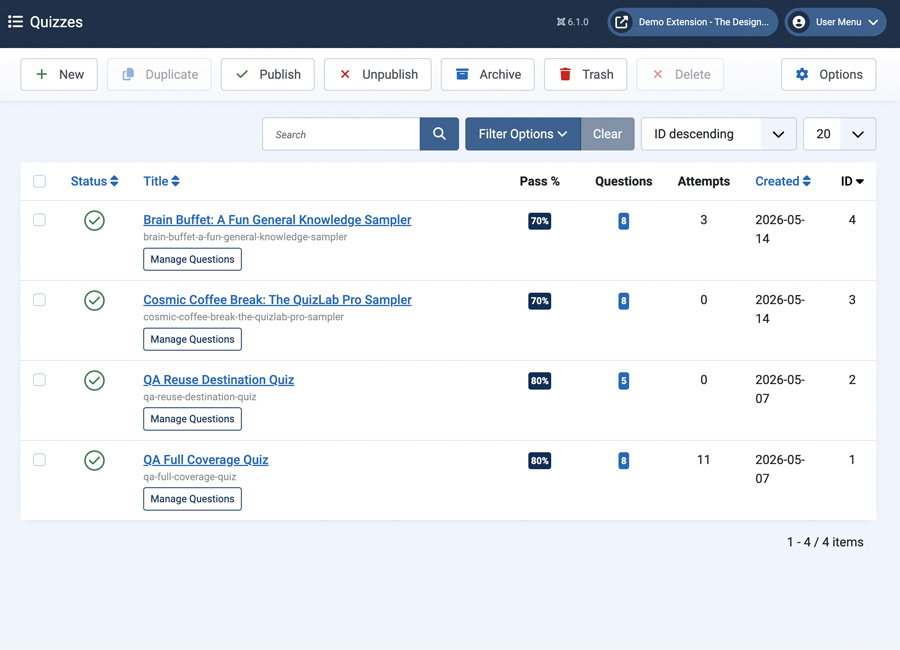900x650 pixels.
Task: Click the Archive toolbar button
Action: 488,74
